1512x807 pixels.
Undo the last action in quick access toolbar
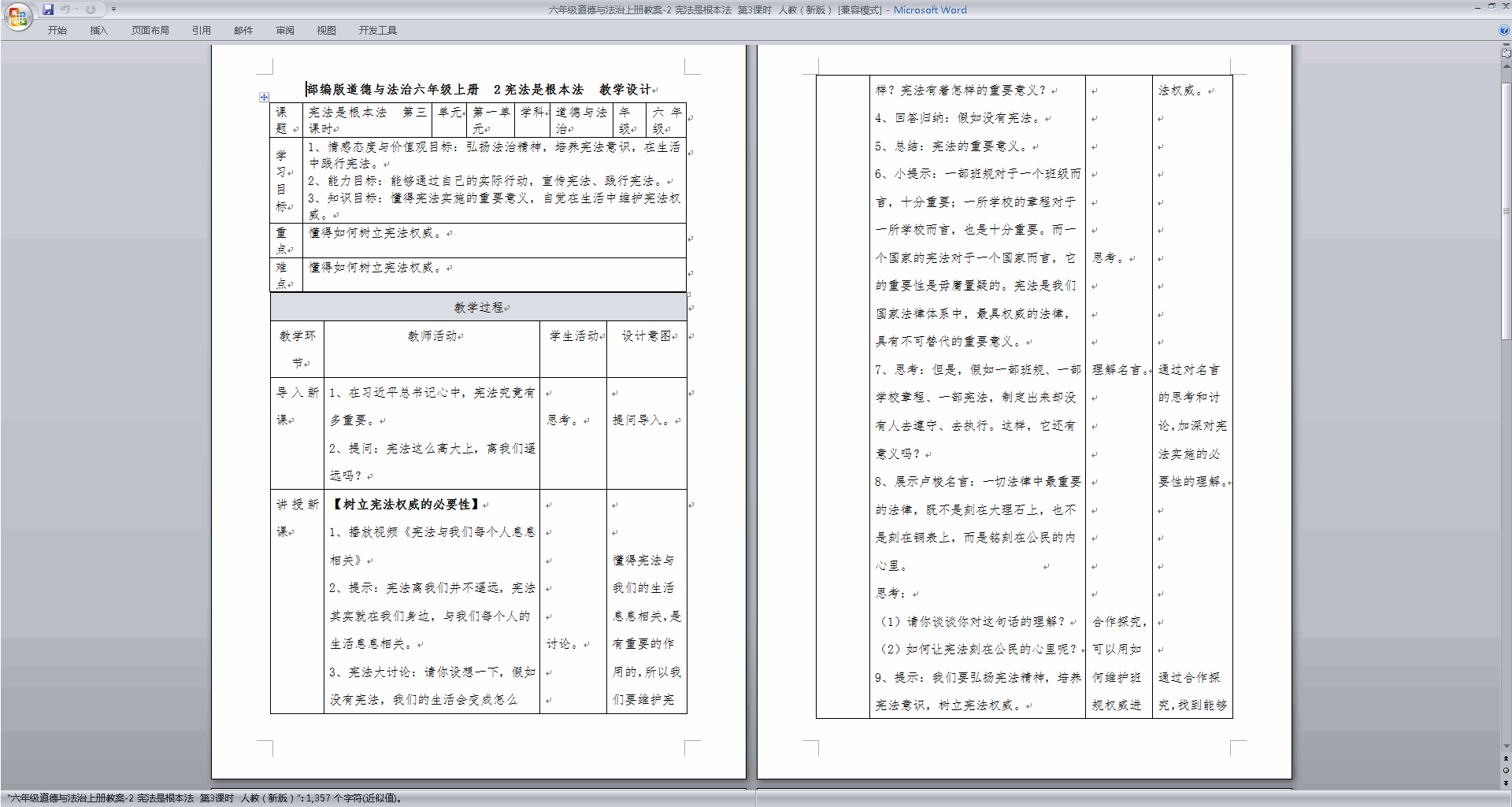pyautogui.click(x=65, y=9)
